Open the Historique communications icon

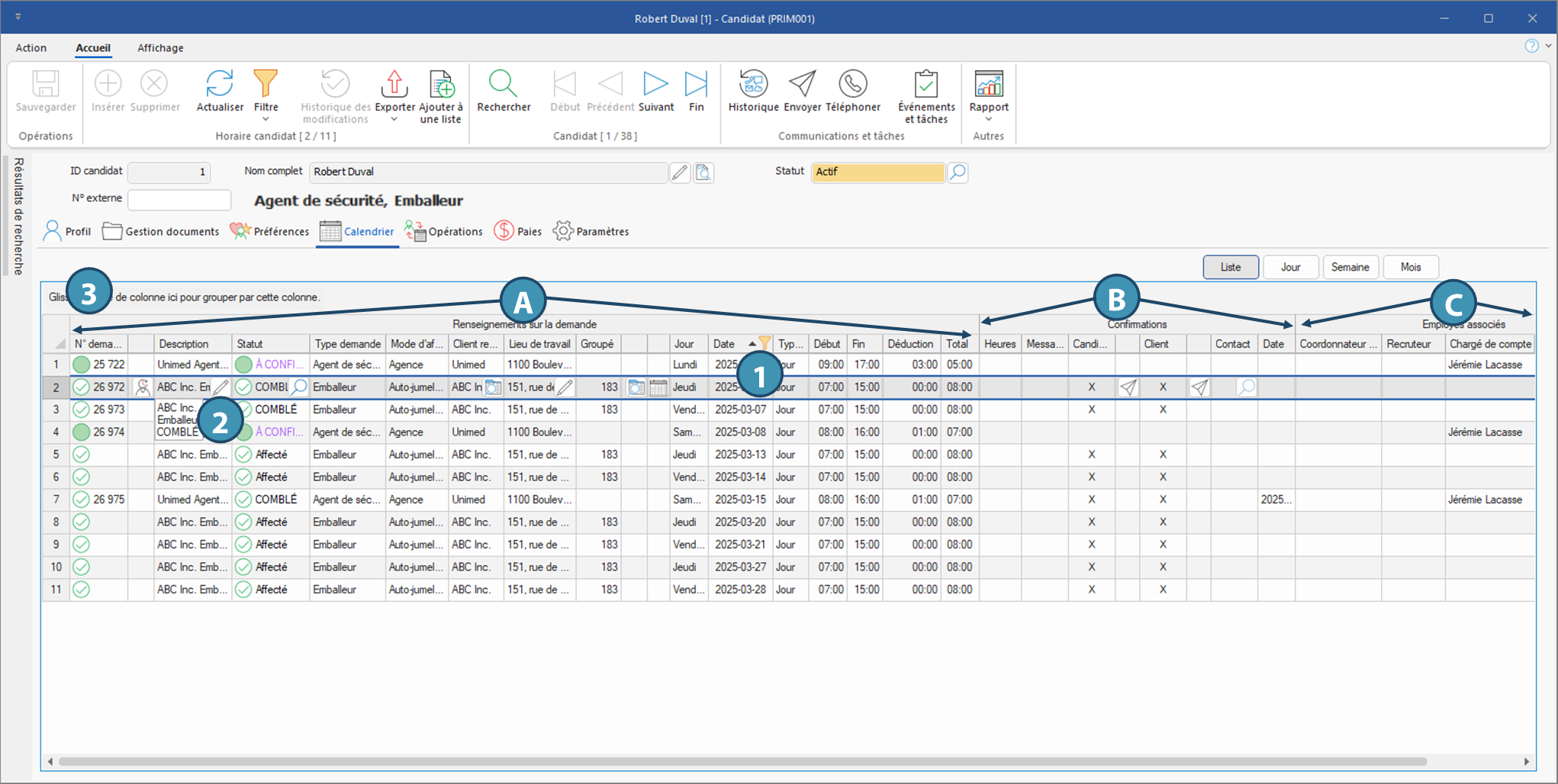coord(752,84)
